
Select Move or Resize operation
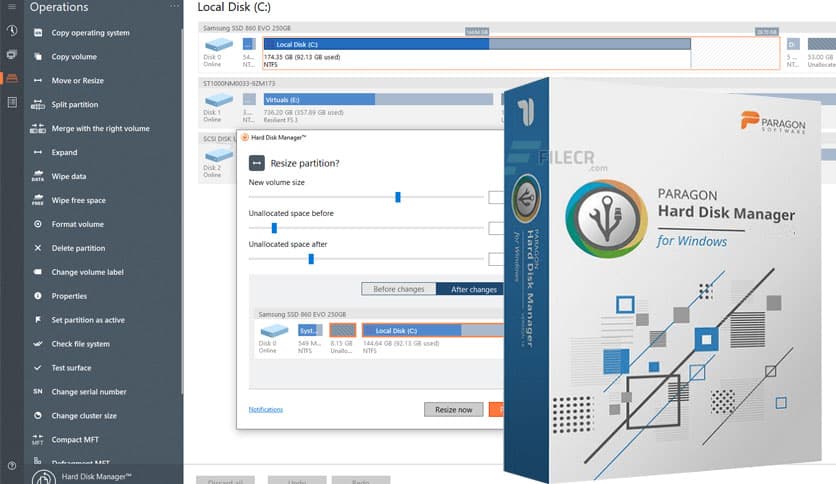[x=77, y=80]
